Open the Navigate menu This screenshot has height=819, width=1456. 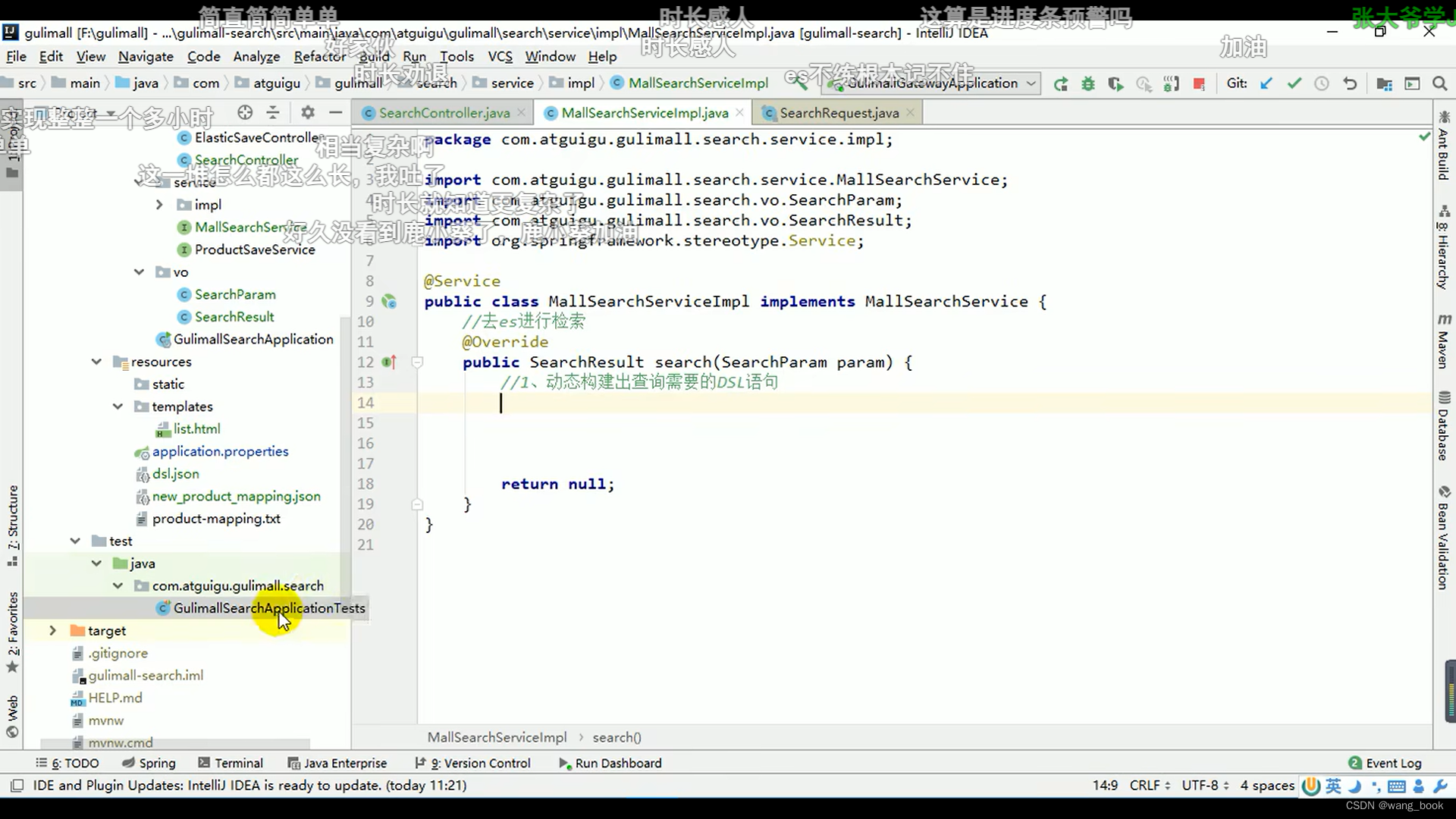[146, 56]
